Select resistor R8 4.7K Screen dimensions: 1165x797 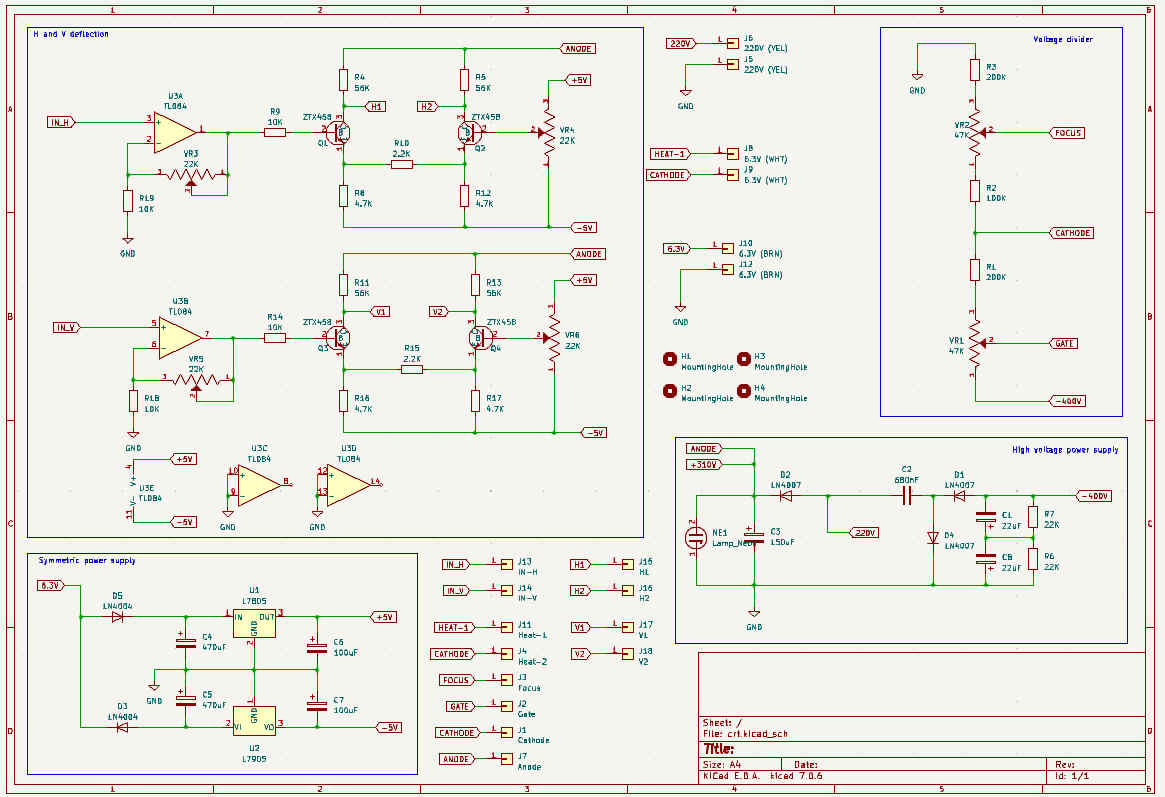pos(343,196)
